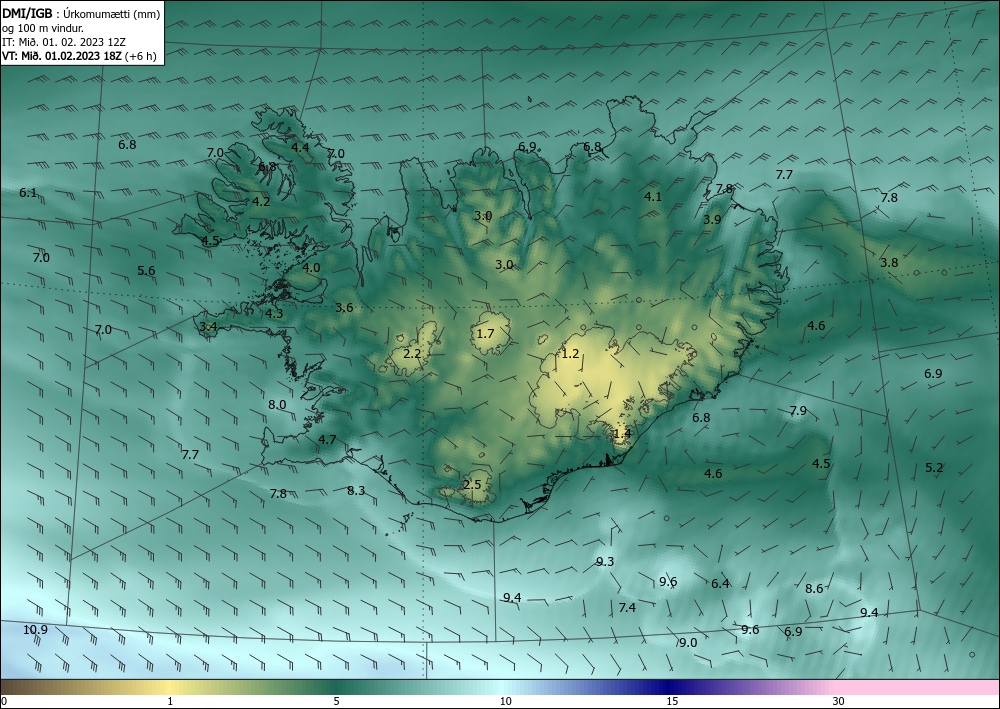The image size is (1000, 709).
Task: Click the dark navy section of the color bar
Action: coord(670,687)
